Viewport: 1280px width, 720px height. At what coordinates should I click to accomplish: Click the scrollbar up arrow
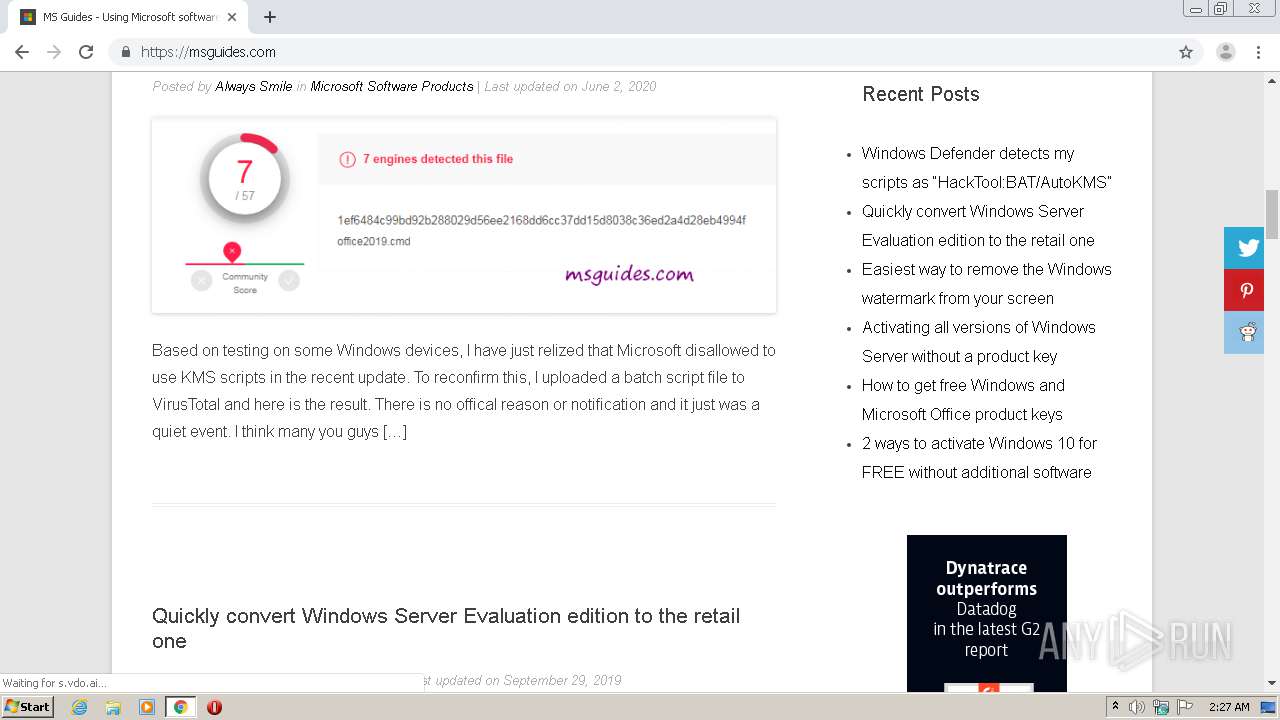pos(1272,79)
